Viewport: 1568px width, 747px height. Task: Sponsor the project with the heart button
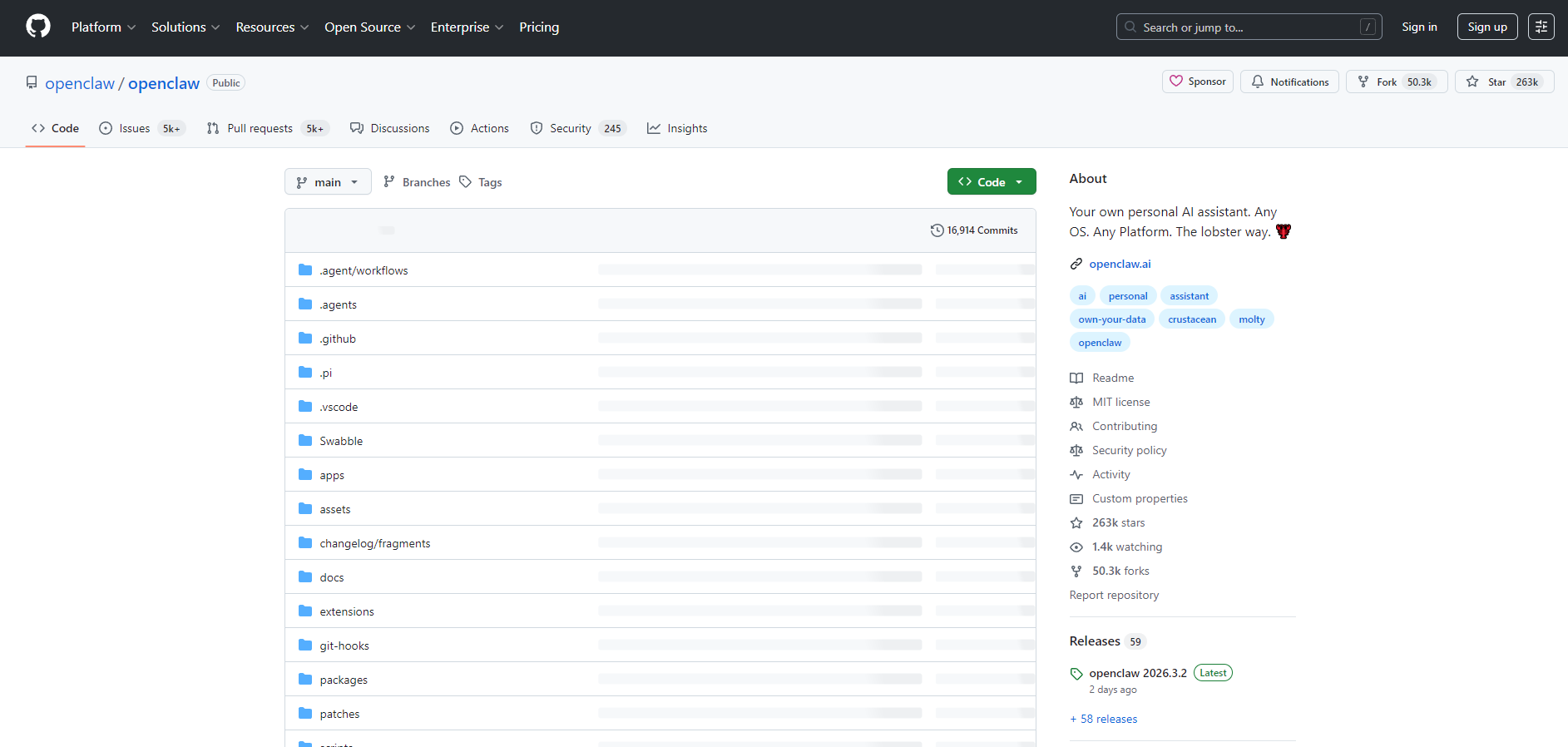click(x=1198, y=82)
